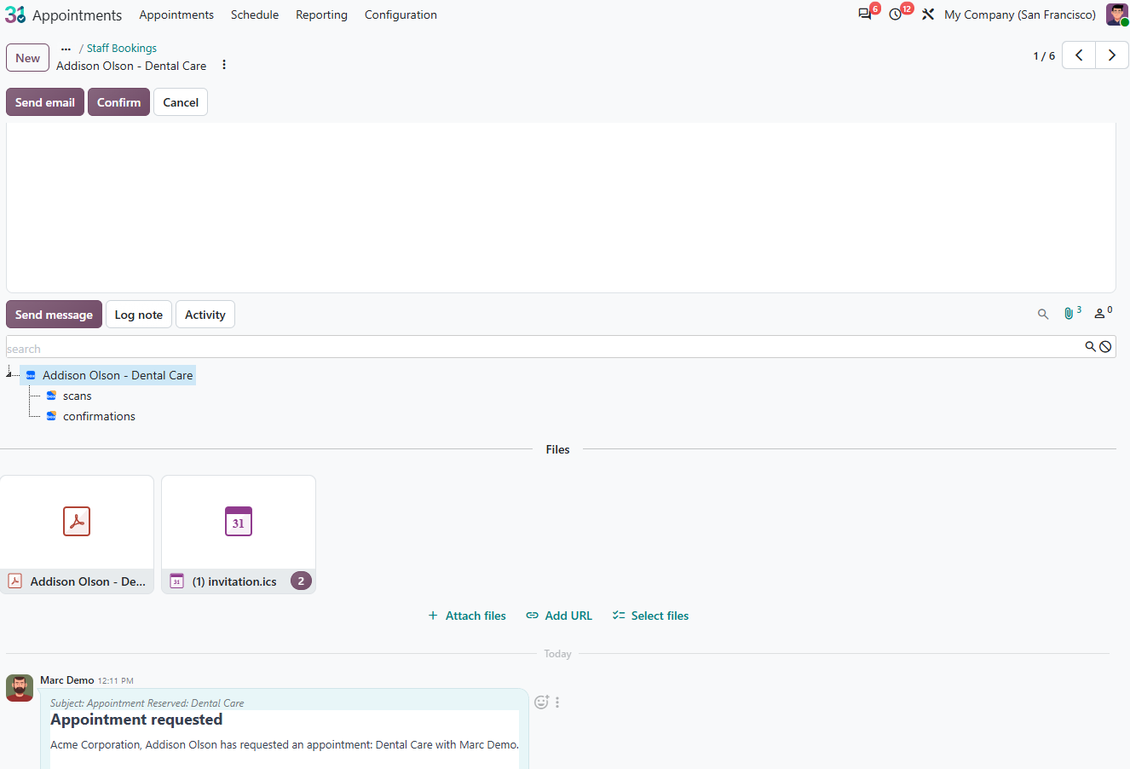Click the folder search magnifier icon

[1090, 347]
